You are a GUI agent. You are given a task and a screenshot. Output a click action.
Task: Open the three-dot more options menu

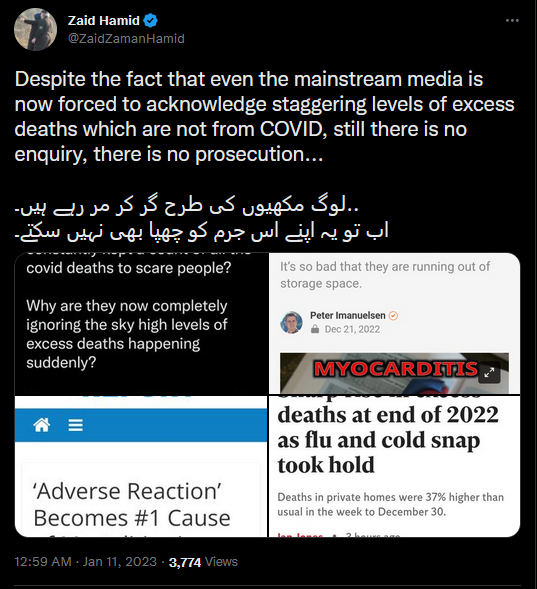pos(512,20)
